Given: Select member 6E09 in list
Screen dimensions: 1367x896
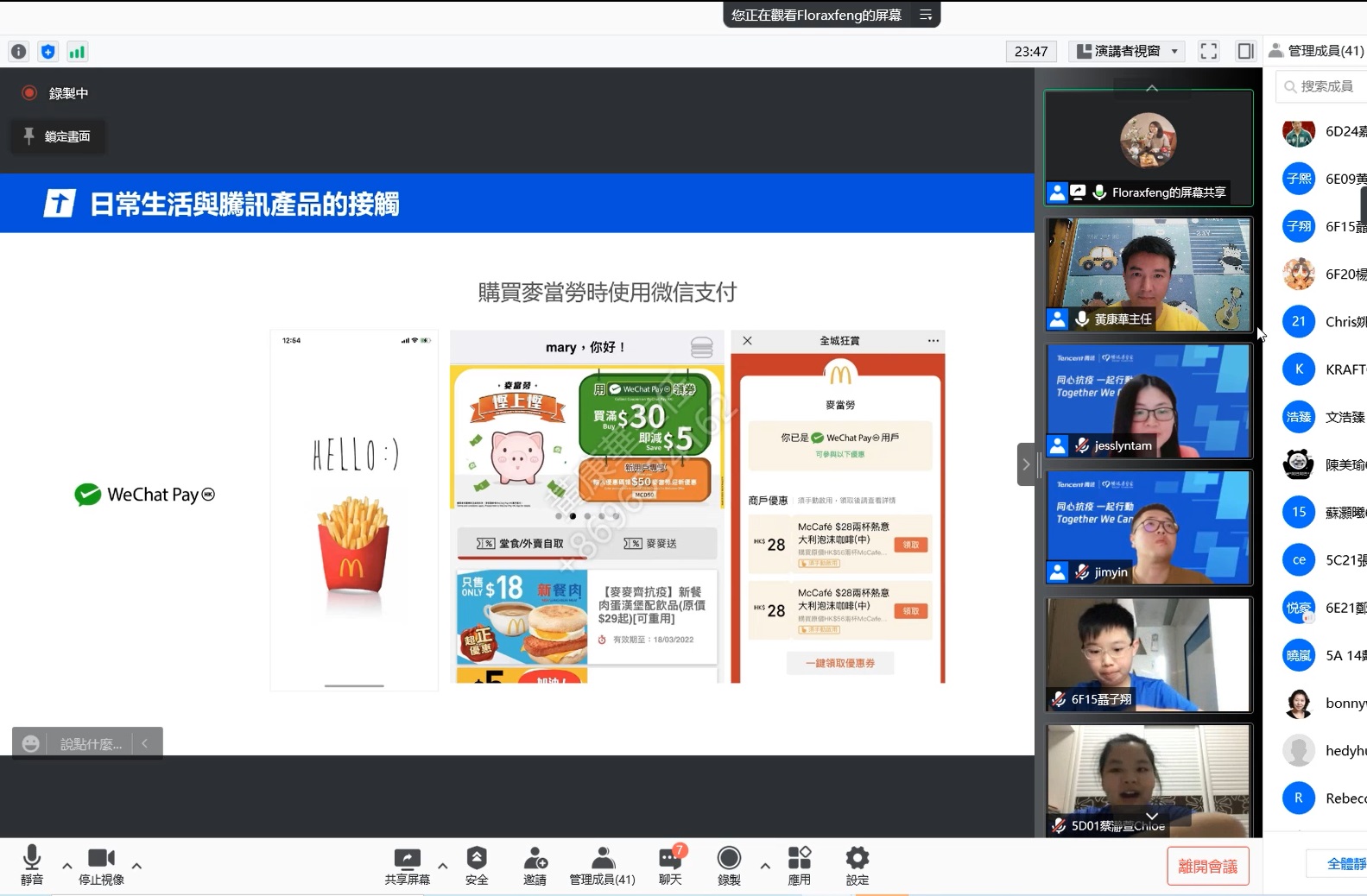Looking at the screenshot, I should pyautogui.click(x=1321, y=179).
